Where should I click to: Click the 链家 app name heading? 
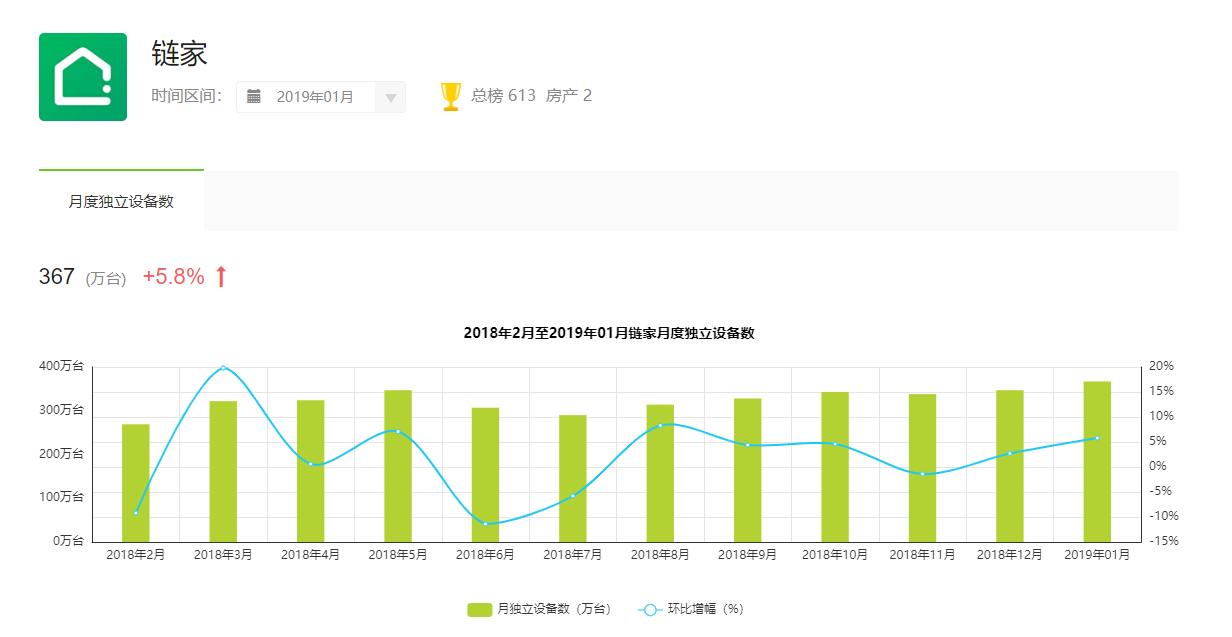point(180,54)
